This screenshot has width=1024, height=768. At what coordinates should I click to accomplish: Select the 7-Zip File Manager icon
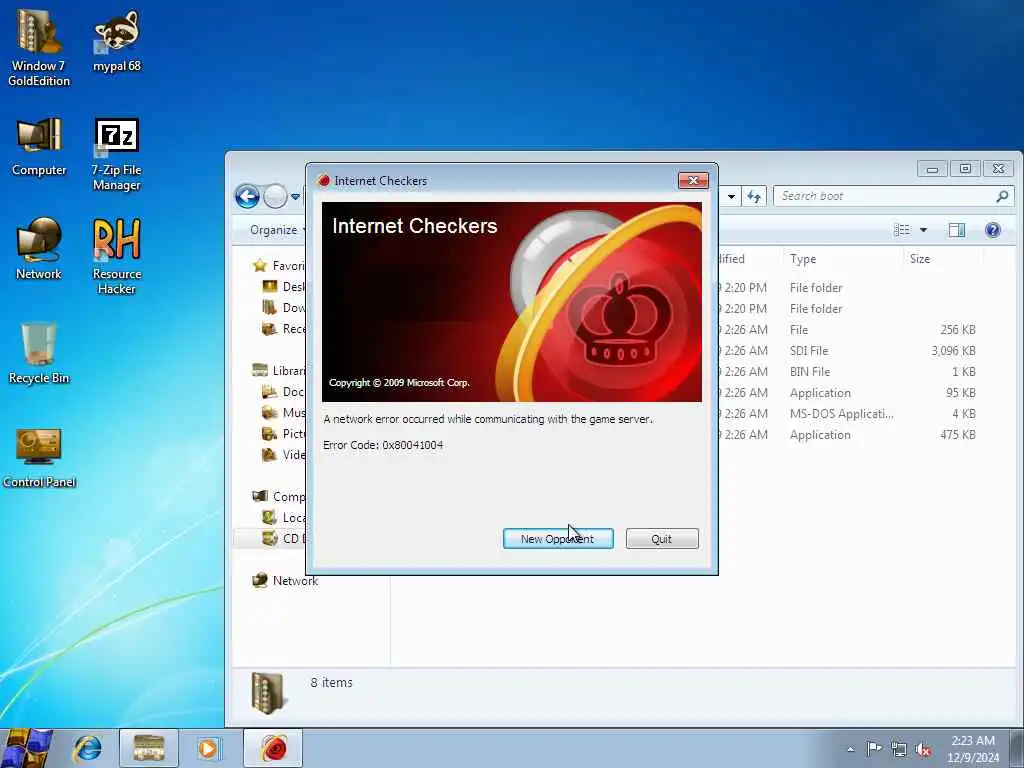point(117,154)
